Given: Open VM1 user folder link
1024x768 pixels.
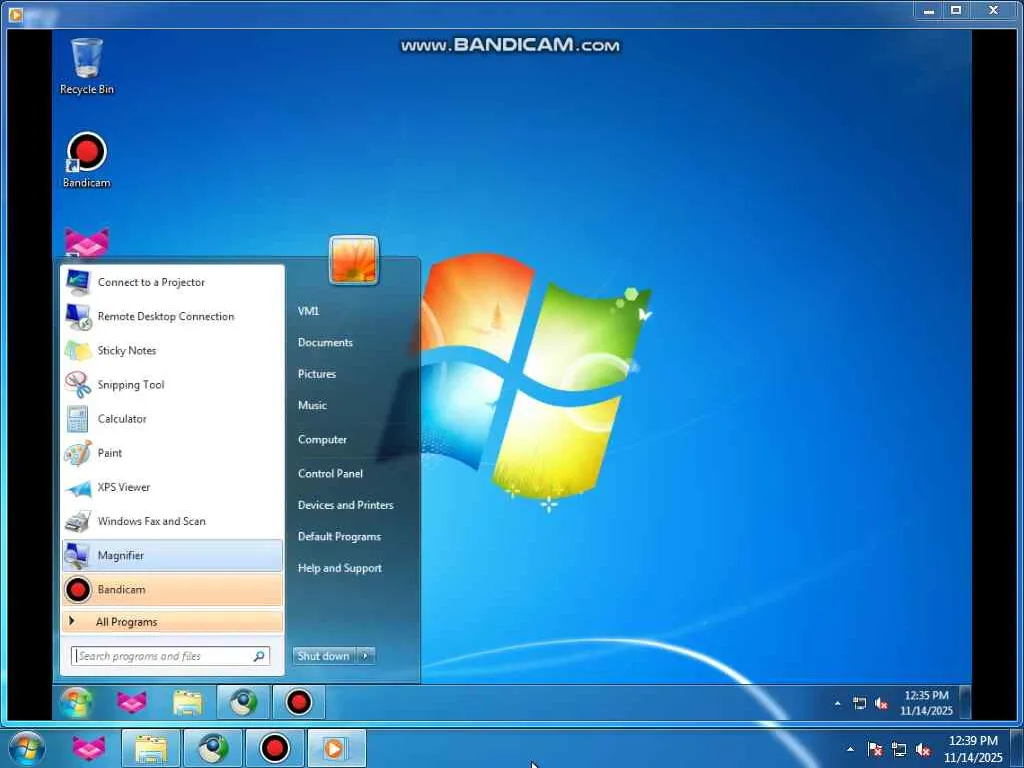Looking at the screenshot, I should click(x=308, y=311).
